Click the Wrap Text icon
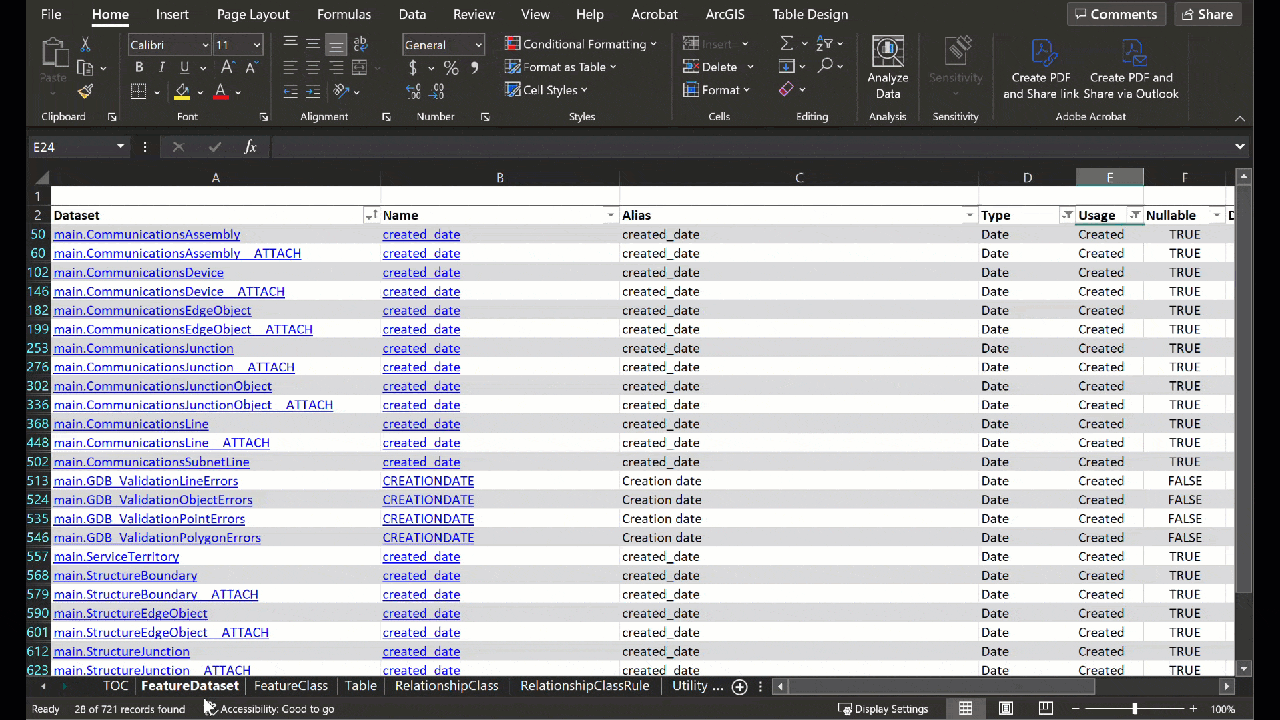The image size is (1280, 720). 360,44
